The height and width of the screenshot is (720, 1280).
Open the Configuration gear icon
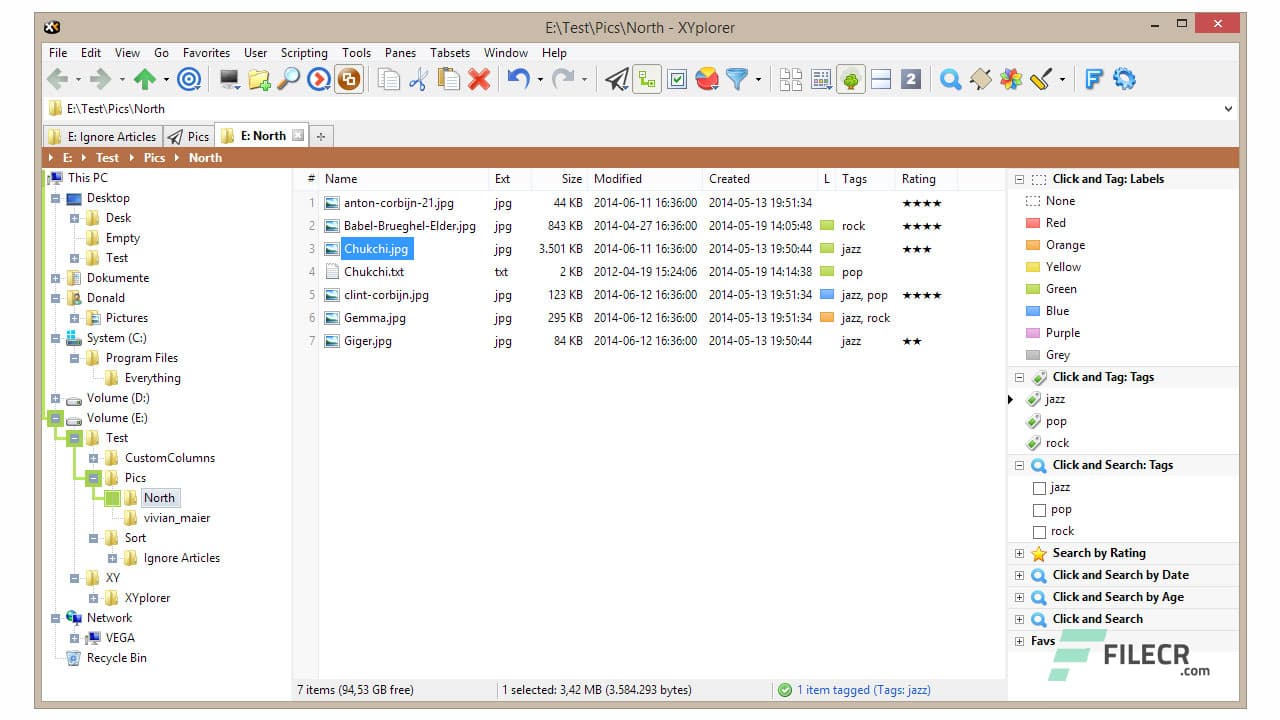tap(1124, 79)
